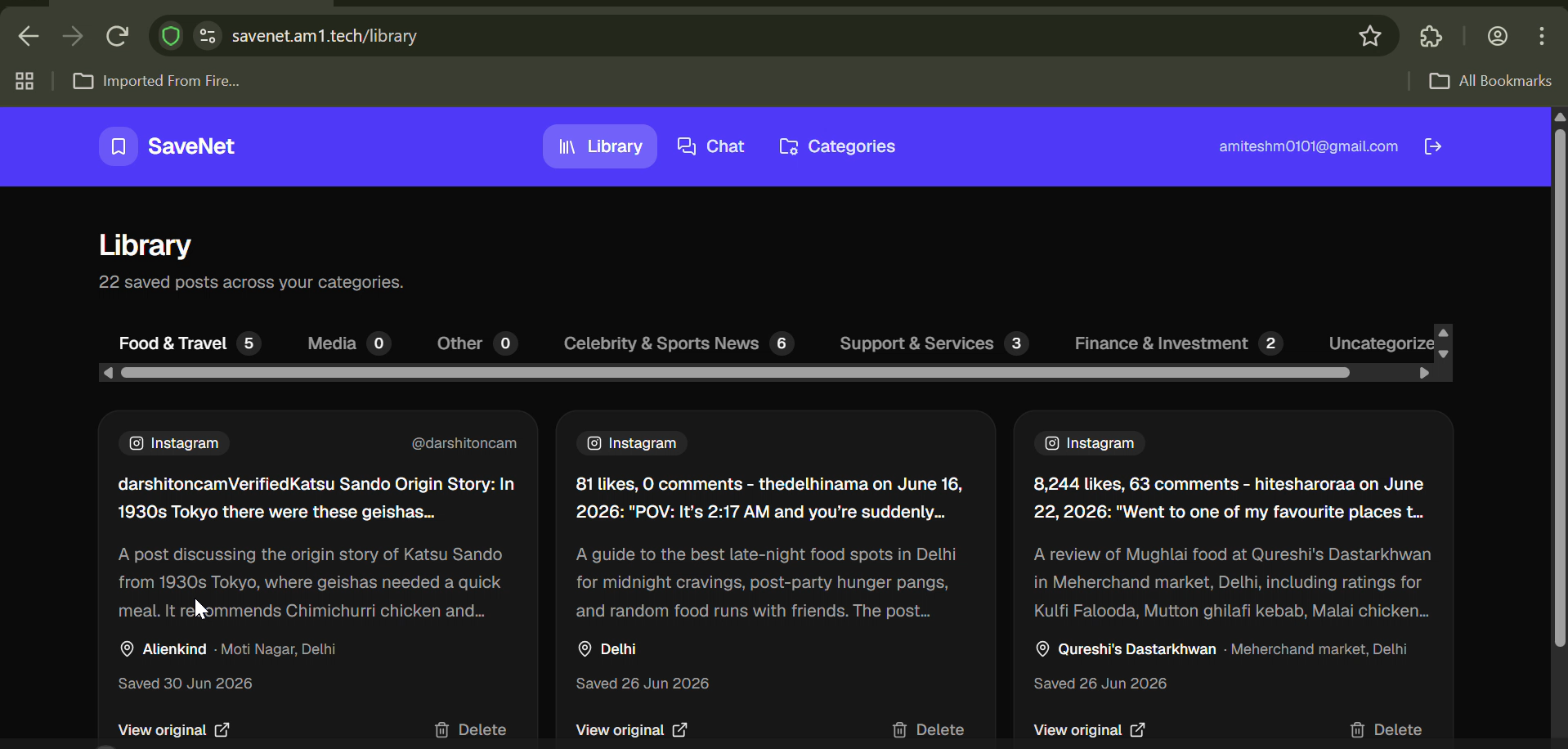Viewport: 1568px width, 749px height.
Task: Open the browser profile icon
Action: [1498, 36]
